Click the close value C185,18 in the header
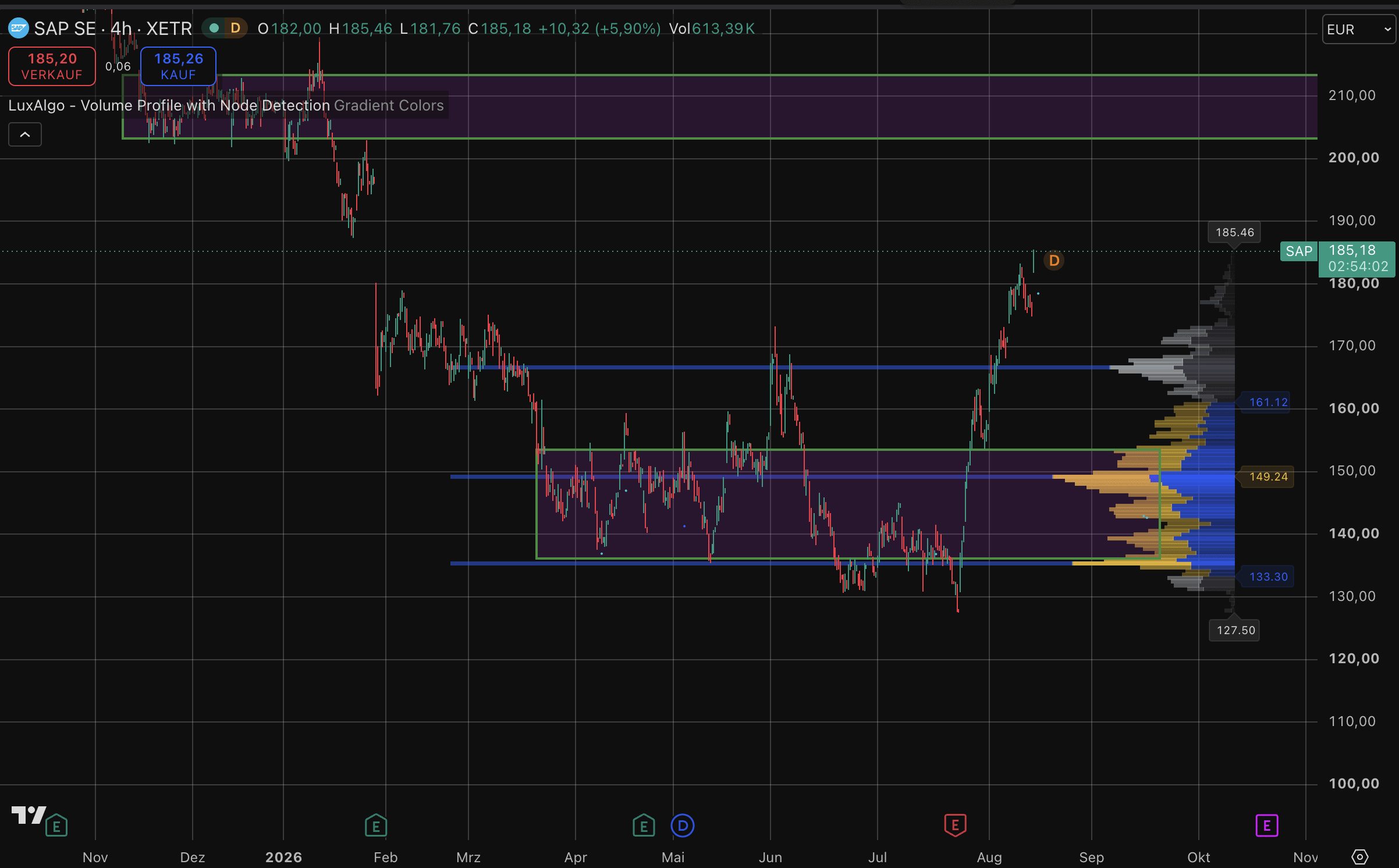 pos(499,29)
